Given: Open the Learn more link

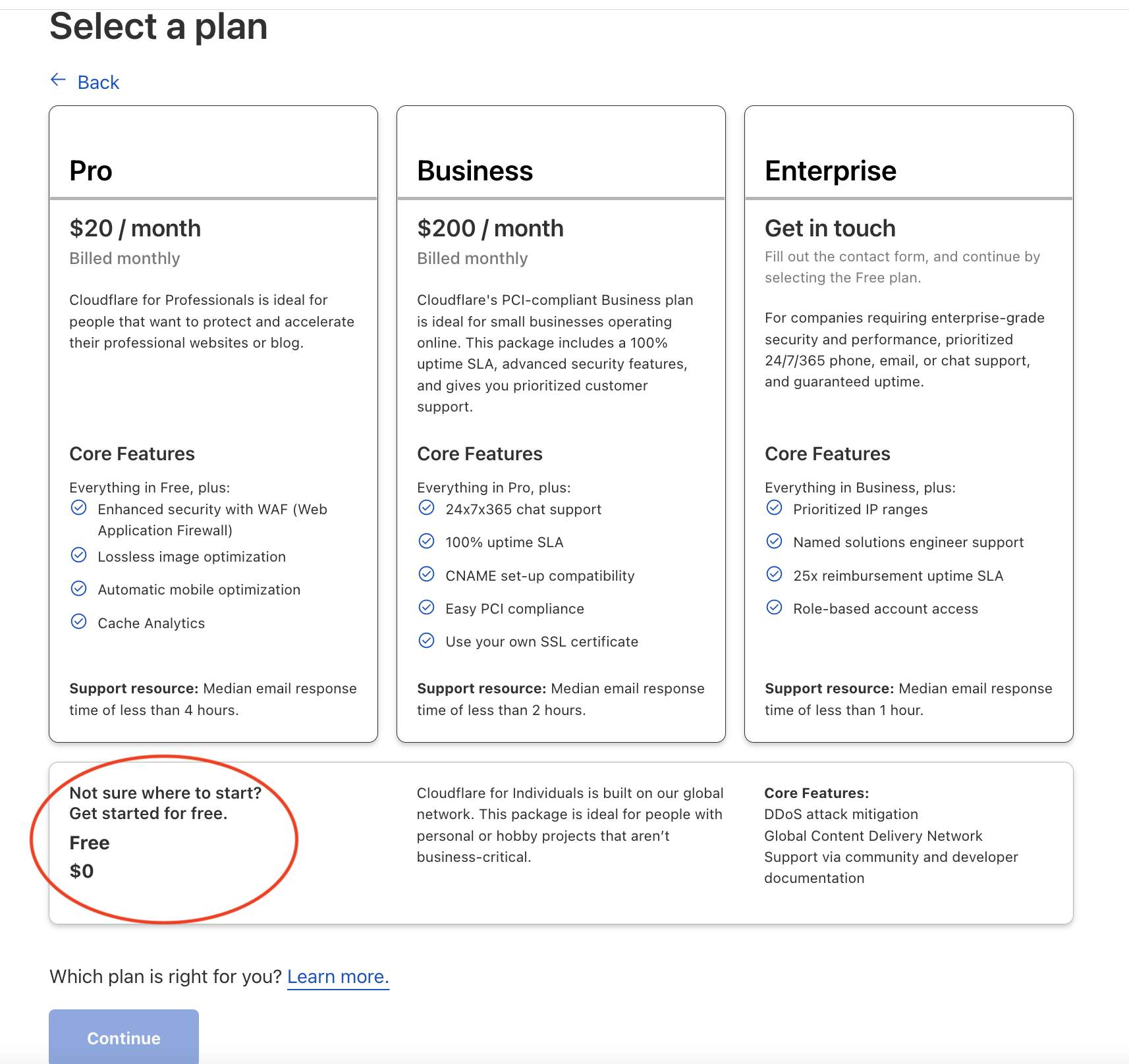Looking at the screenshot, I should coord(338,976).
